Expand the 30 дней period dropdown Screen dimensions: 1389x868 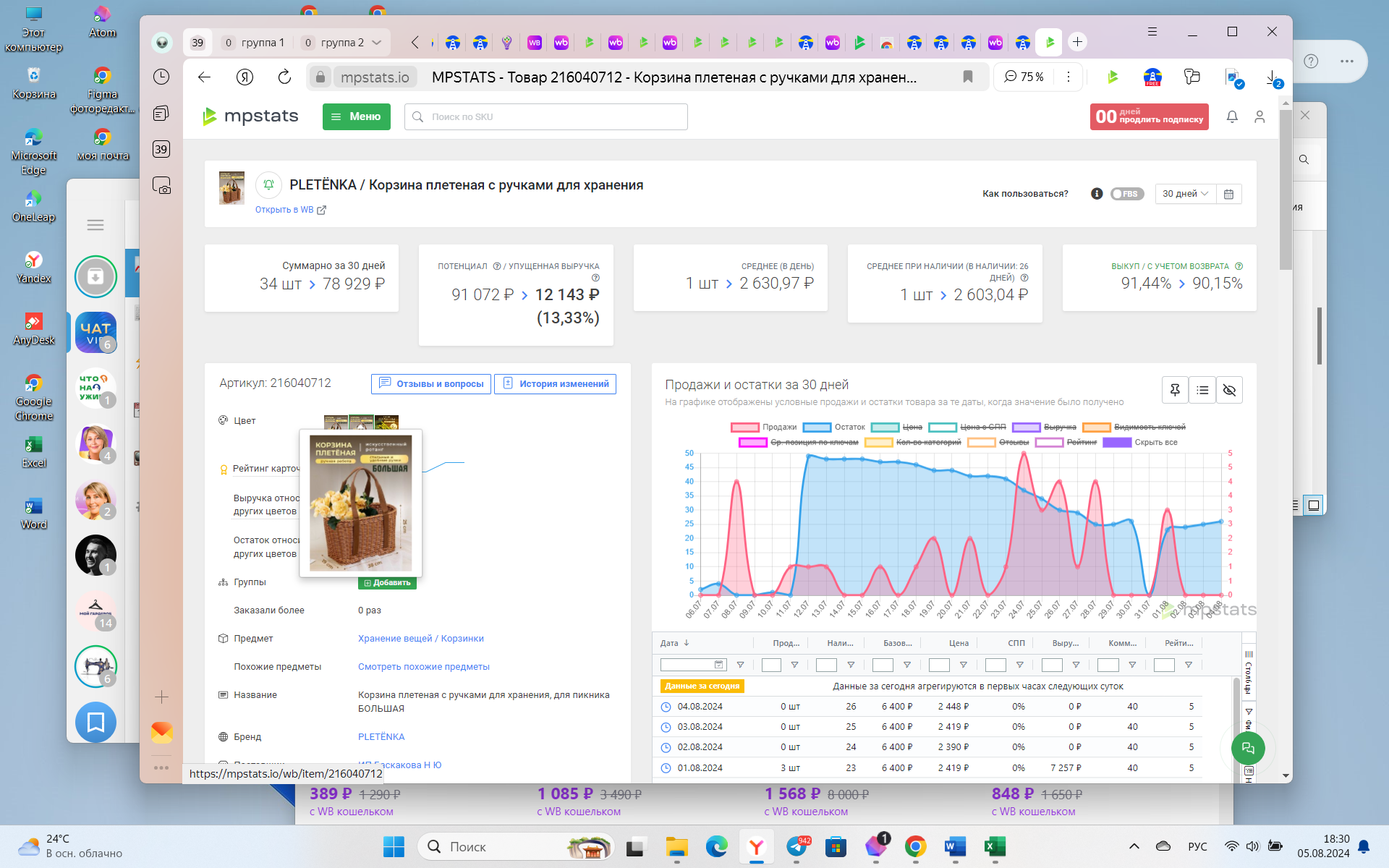pos(1185,194)
